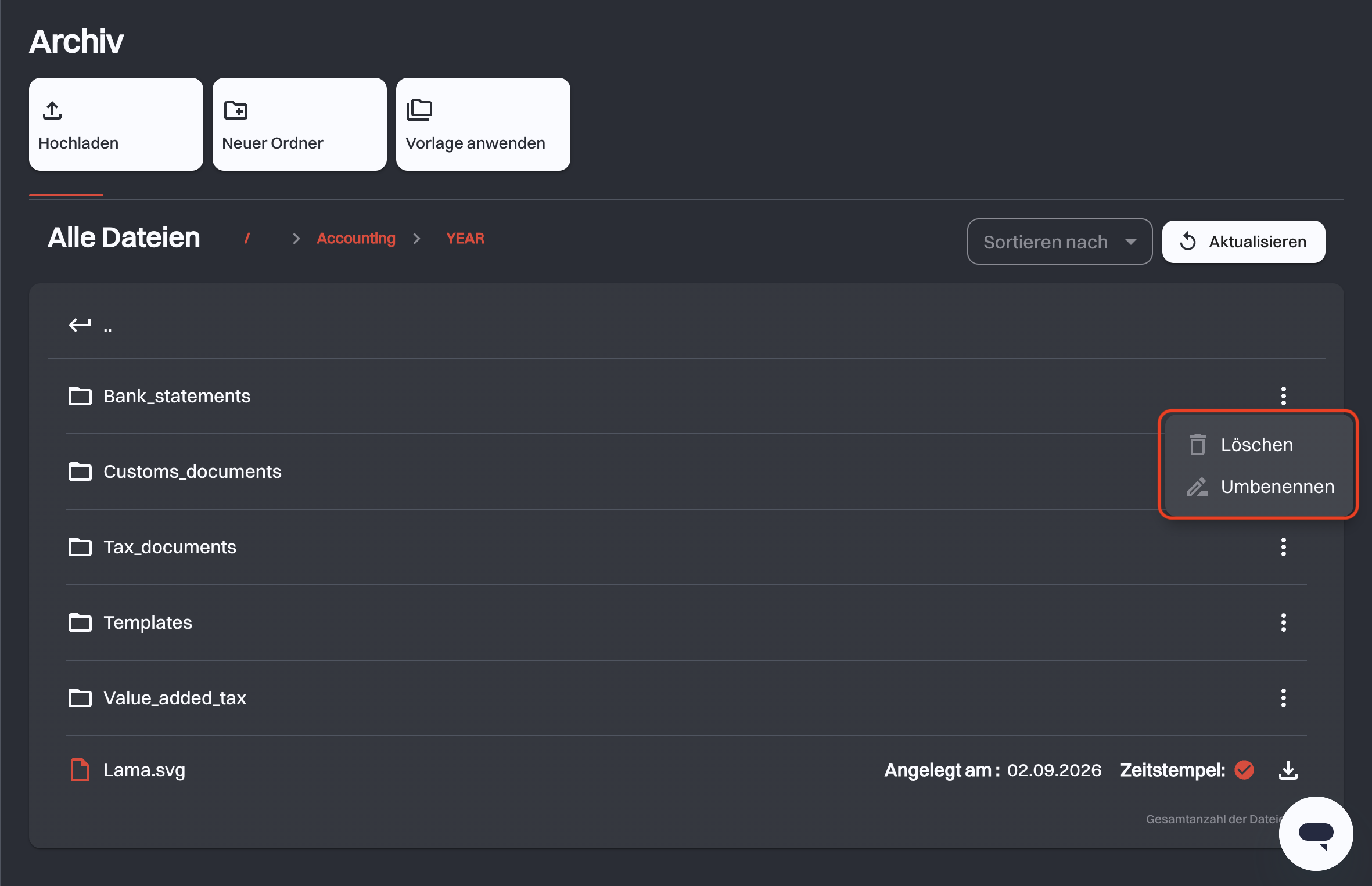
Task: Navigate to Accounting breadcrumb
Action: point(356,238)
